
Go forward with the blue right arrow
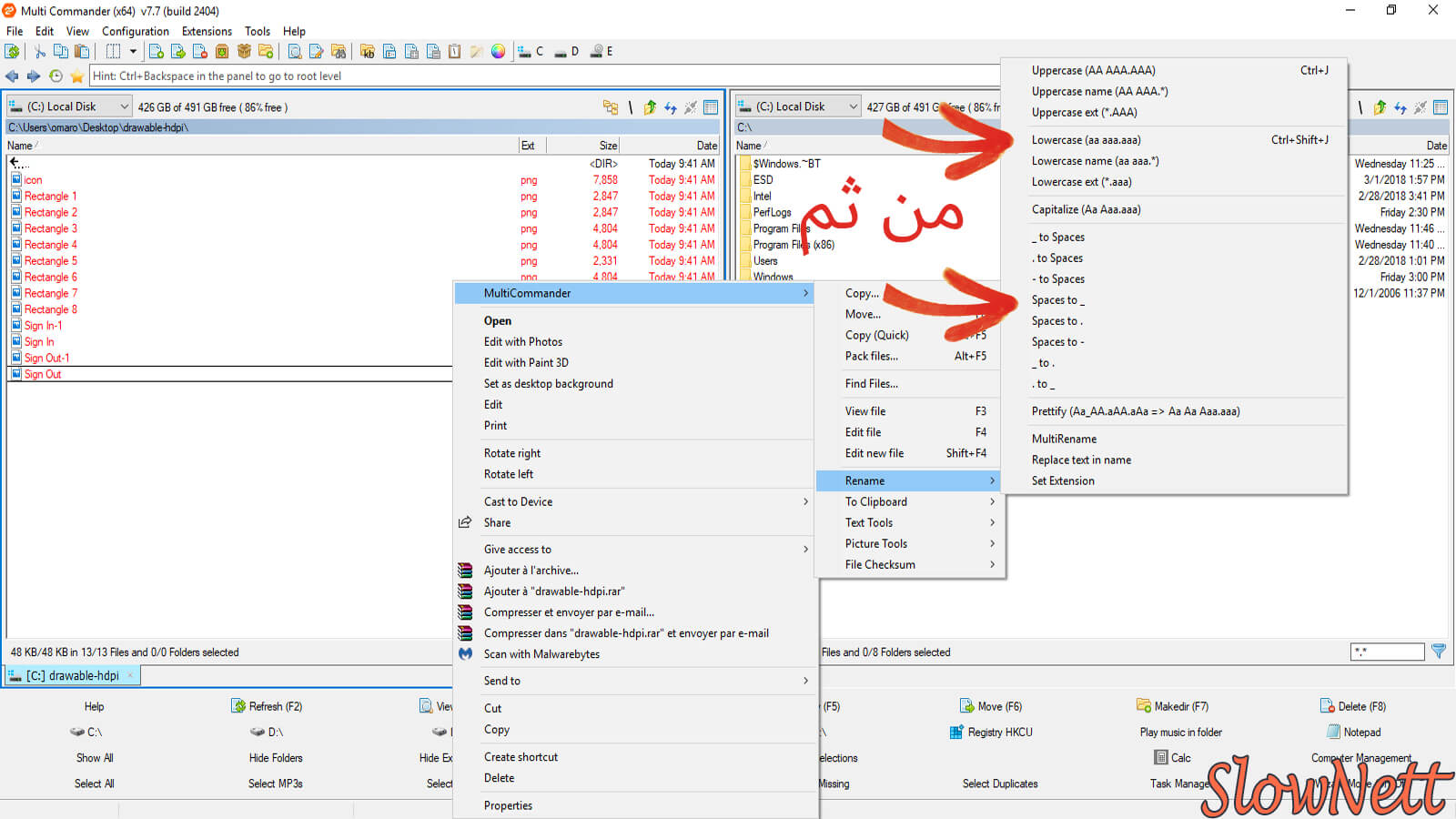coord(34,76)
